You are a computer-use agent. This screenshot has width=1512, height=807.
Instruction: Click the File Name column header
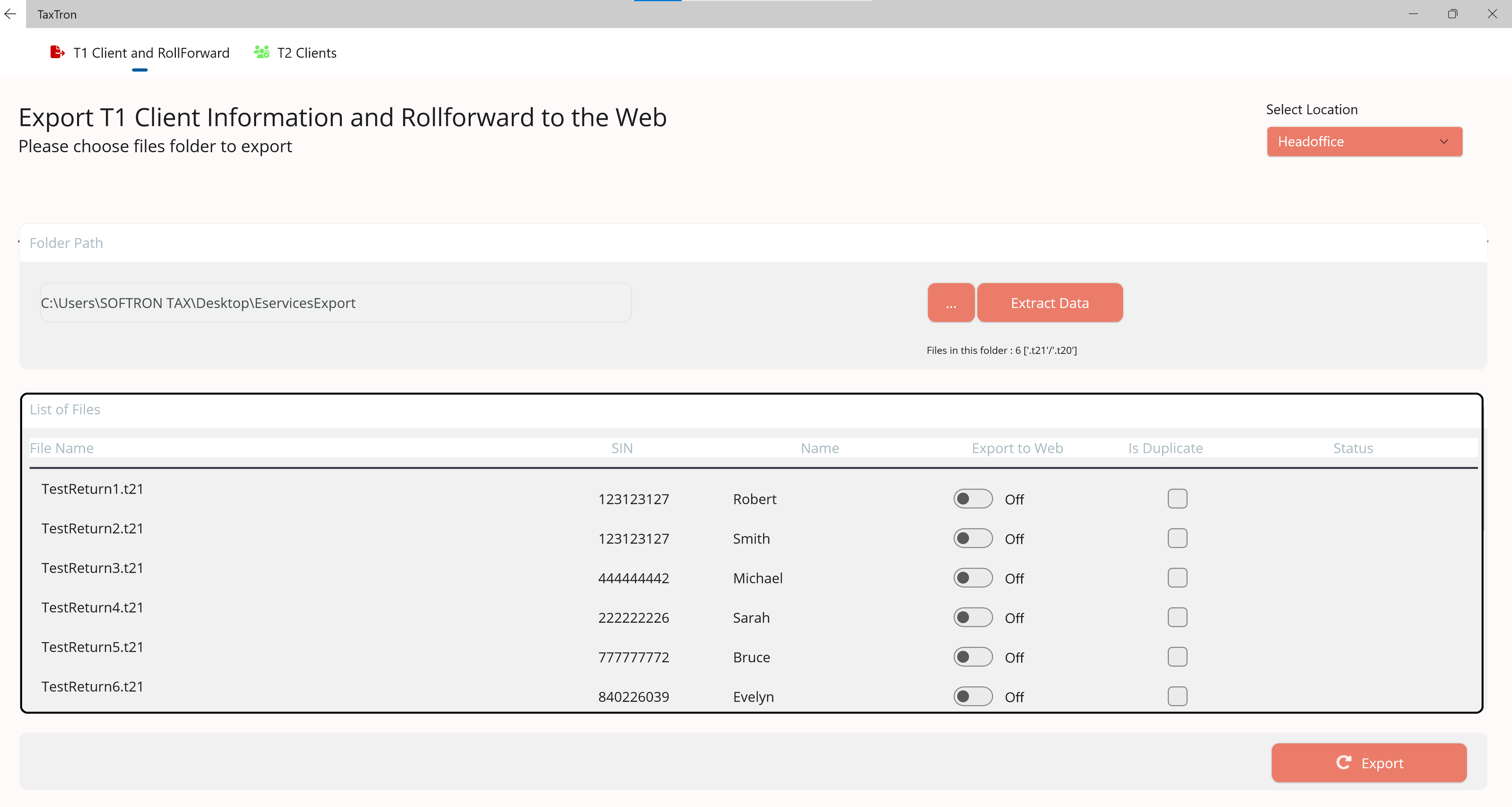coord(62,448)
